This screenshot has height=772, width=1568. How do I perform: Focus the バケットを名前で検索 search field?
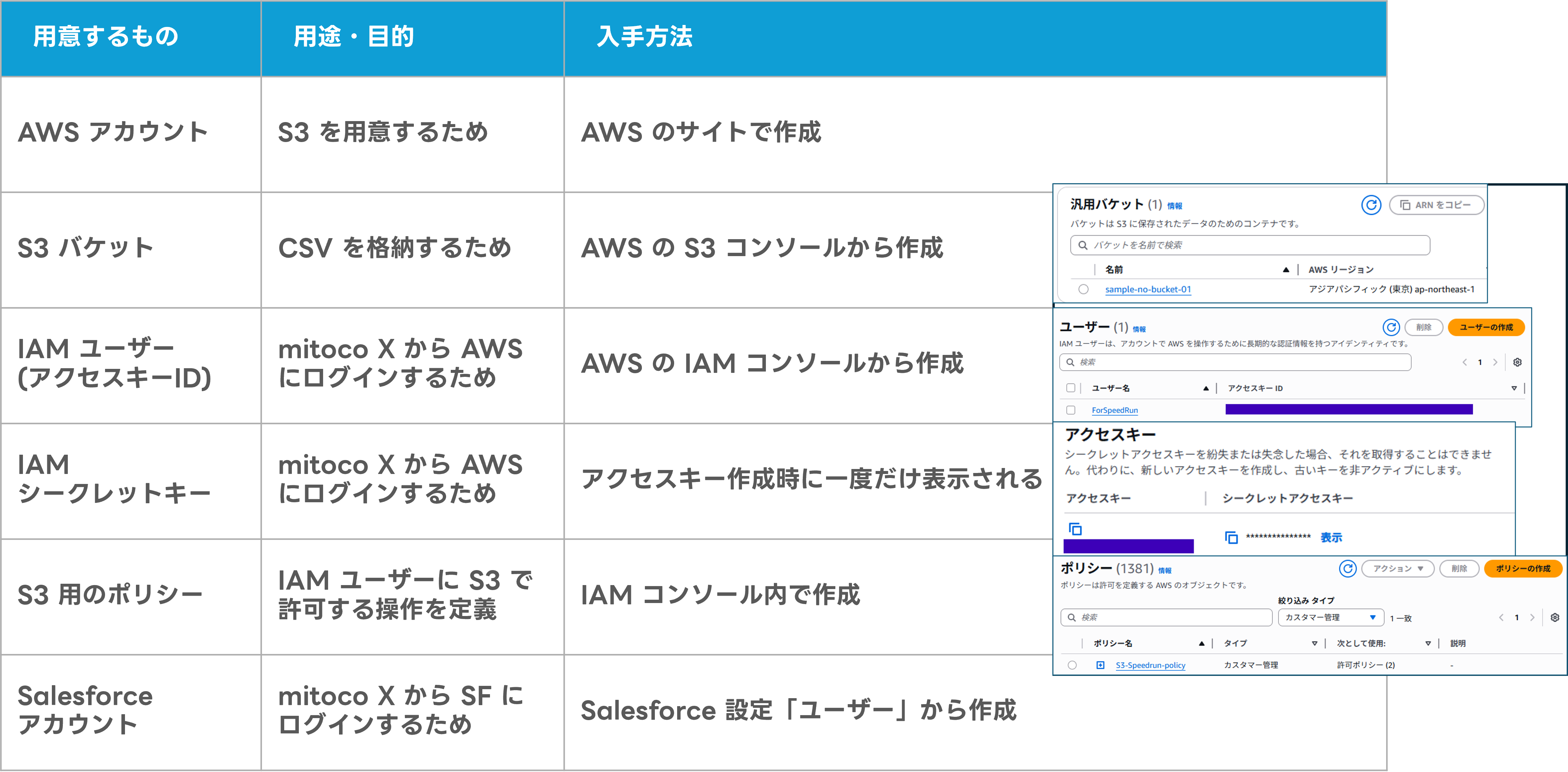coord(1250,245)
